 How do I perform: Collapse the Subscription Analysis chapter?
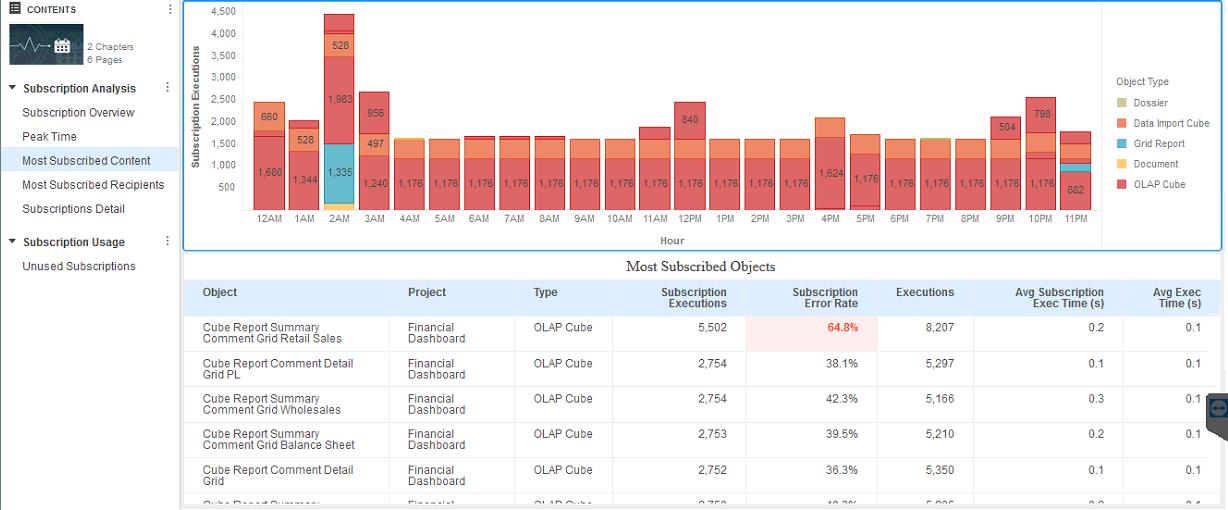pos(12,89)
